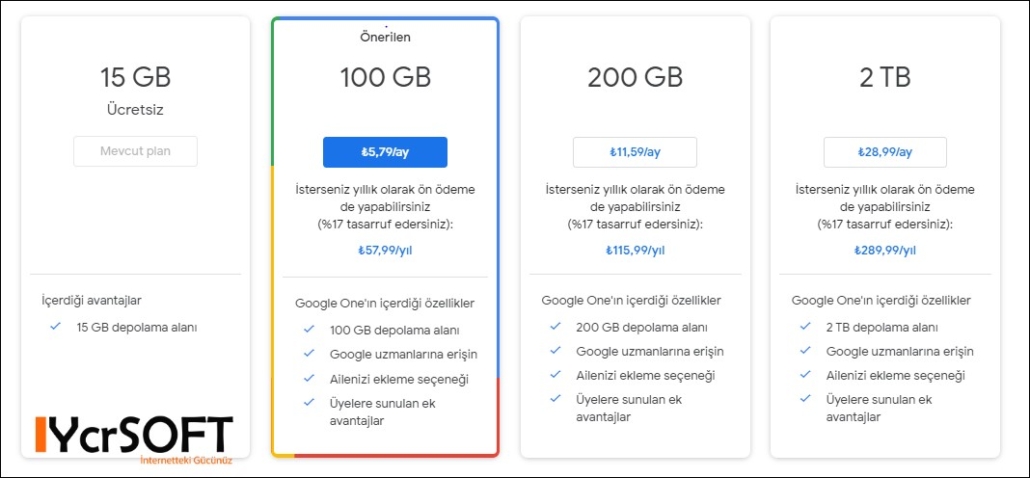The width and height of the screenshot is (1030, 478).
Task: Click Google uzmanlarına erişin text in 2 TB card
Action: [x=899, y=351]
